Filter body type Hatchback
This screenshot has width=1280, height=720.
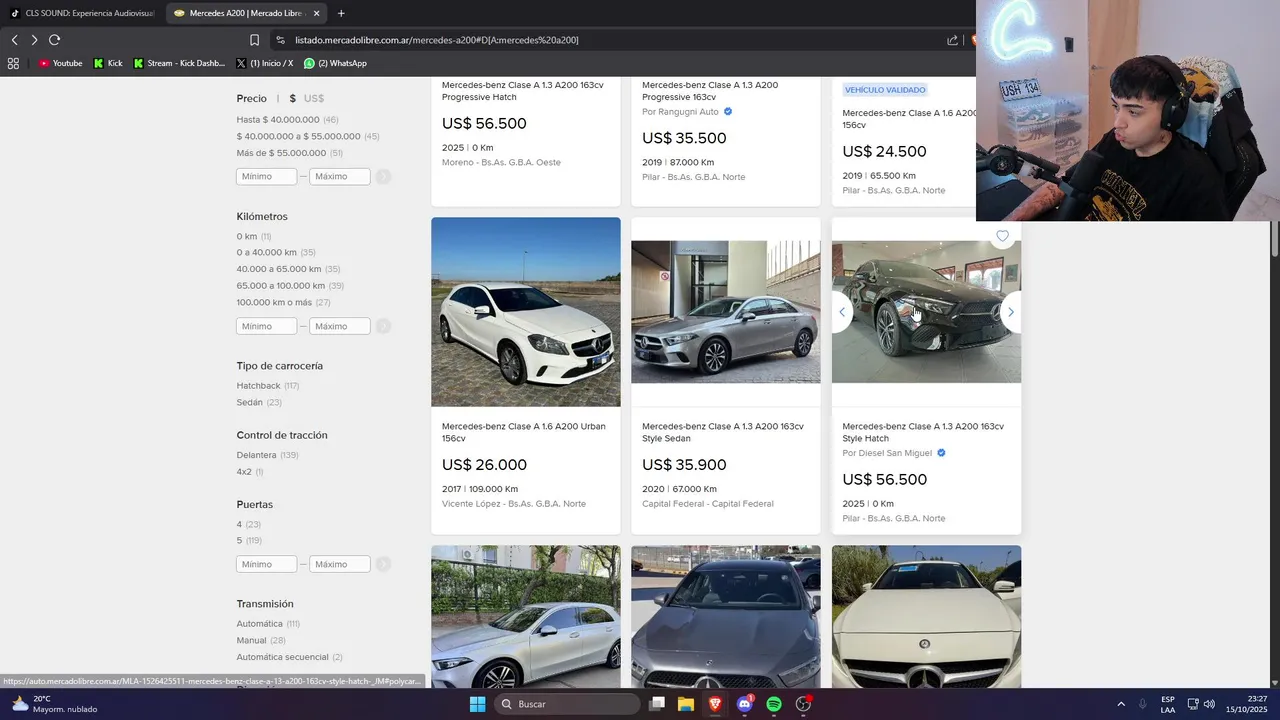tap(258, 386)
